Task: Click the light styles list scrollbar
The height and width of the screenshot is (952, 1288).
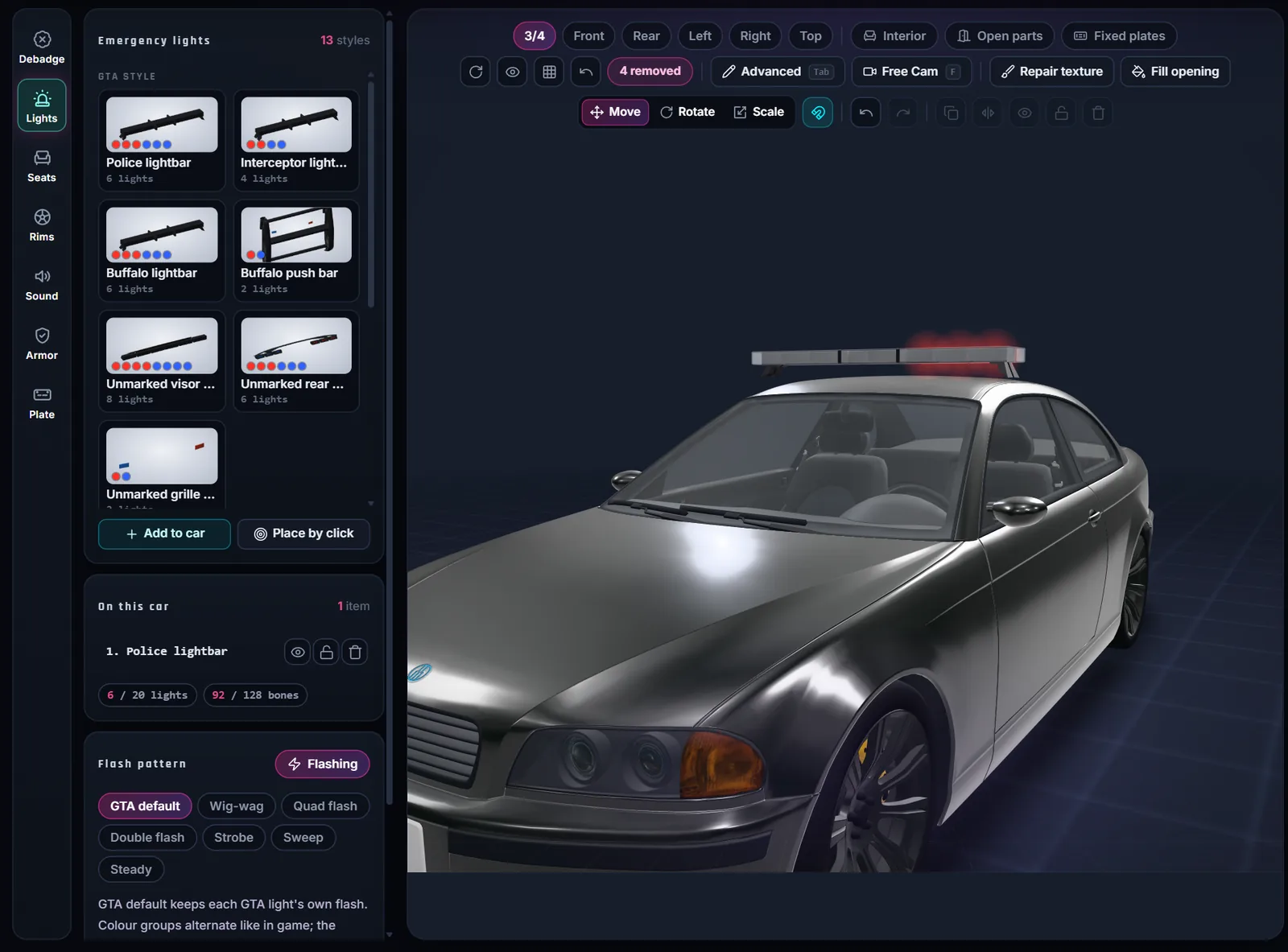Action: 371,194
